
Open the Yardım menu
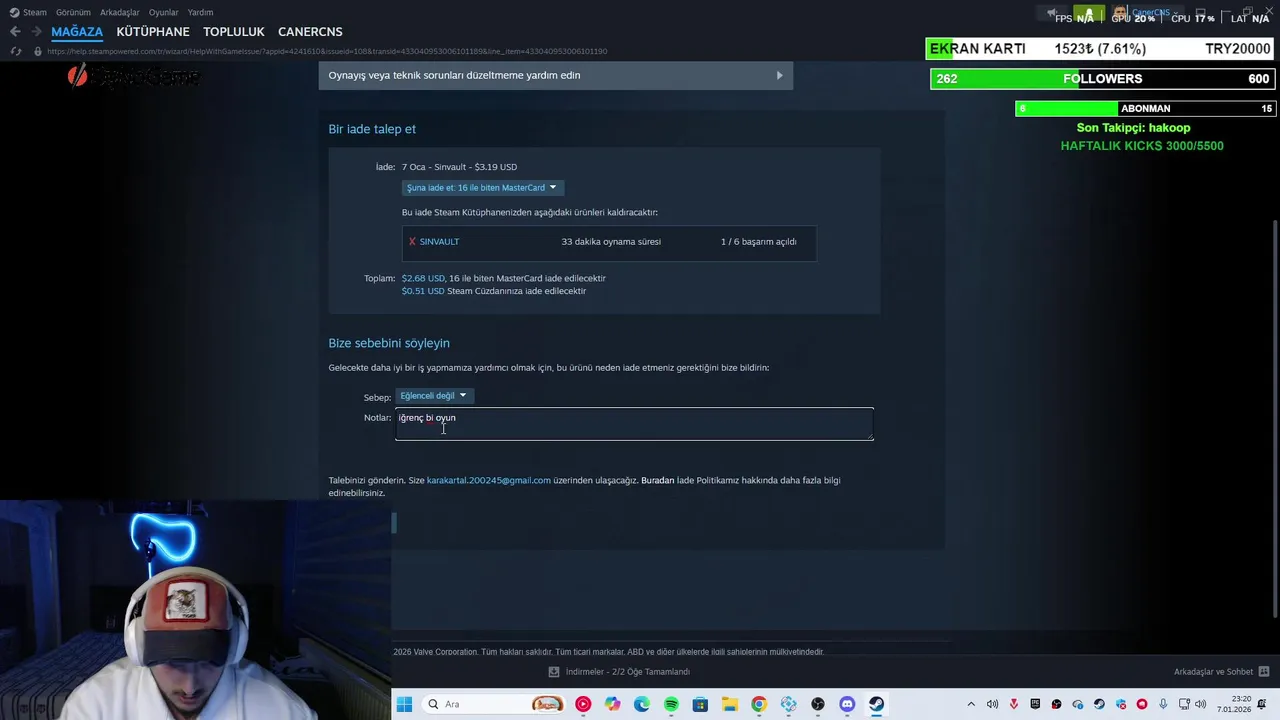click(200, 12)
